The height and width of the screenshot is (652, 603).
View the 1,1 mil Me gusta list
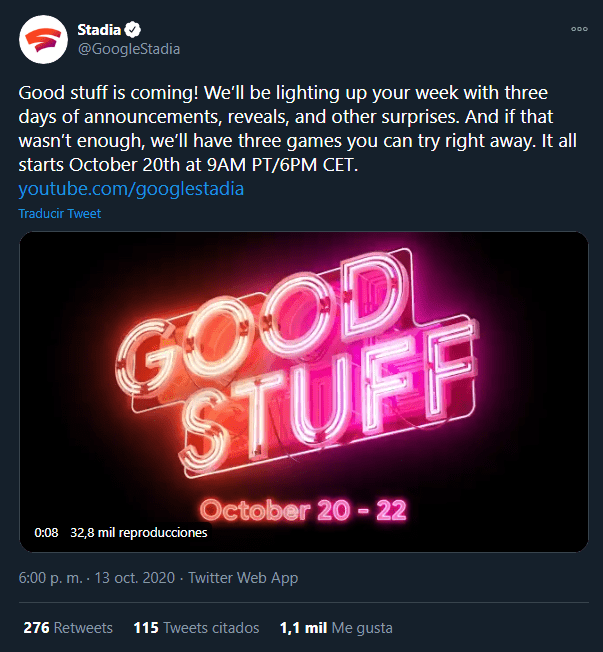tap(336, 628)
